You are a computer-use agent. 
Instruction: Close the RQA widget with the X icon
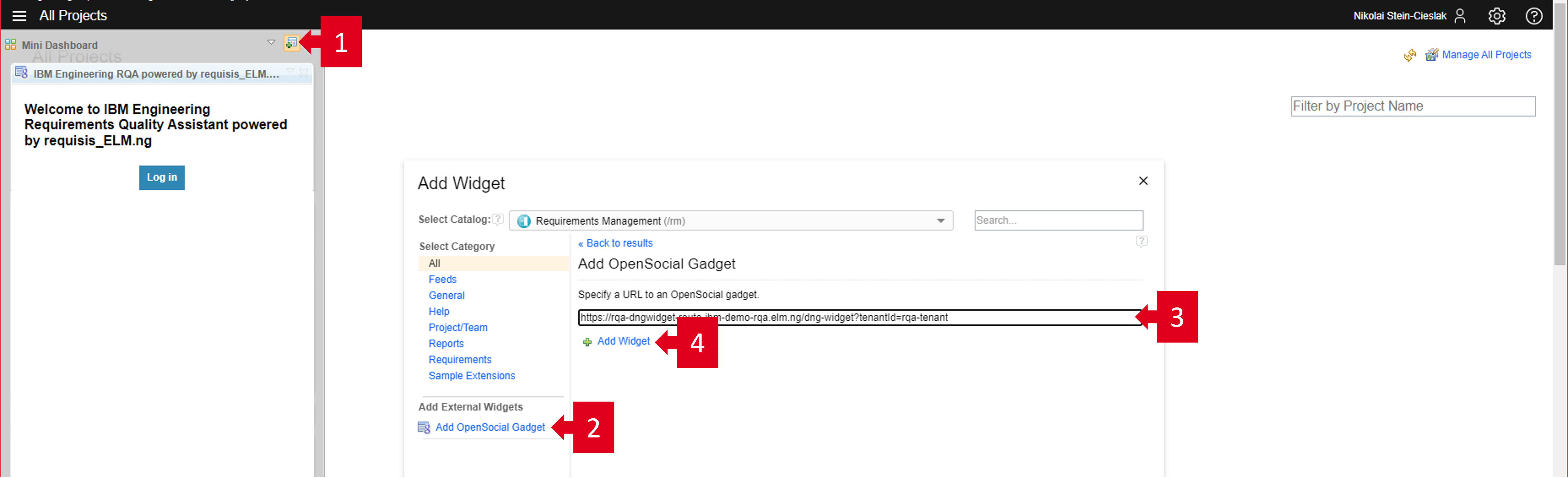coord(304,72)
